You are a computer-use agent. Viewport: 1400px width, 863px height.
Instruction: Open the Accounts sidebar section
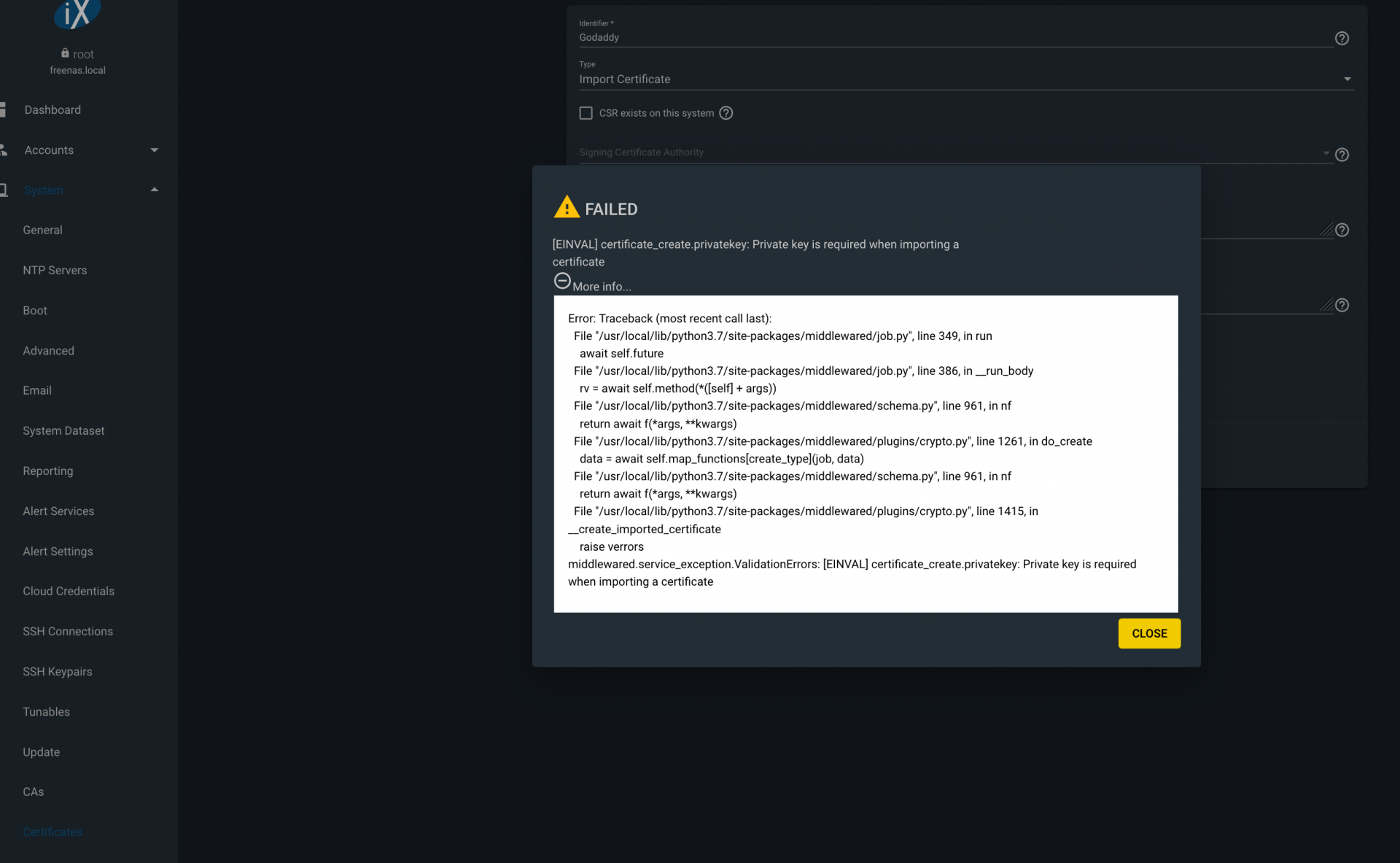click(x=49, y=150)
